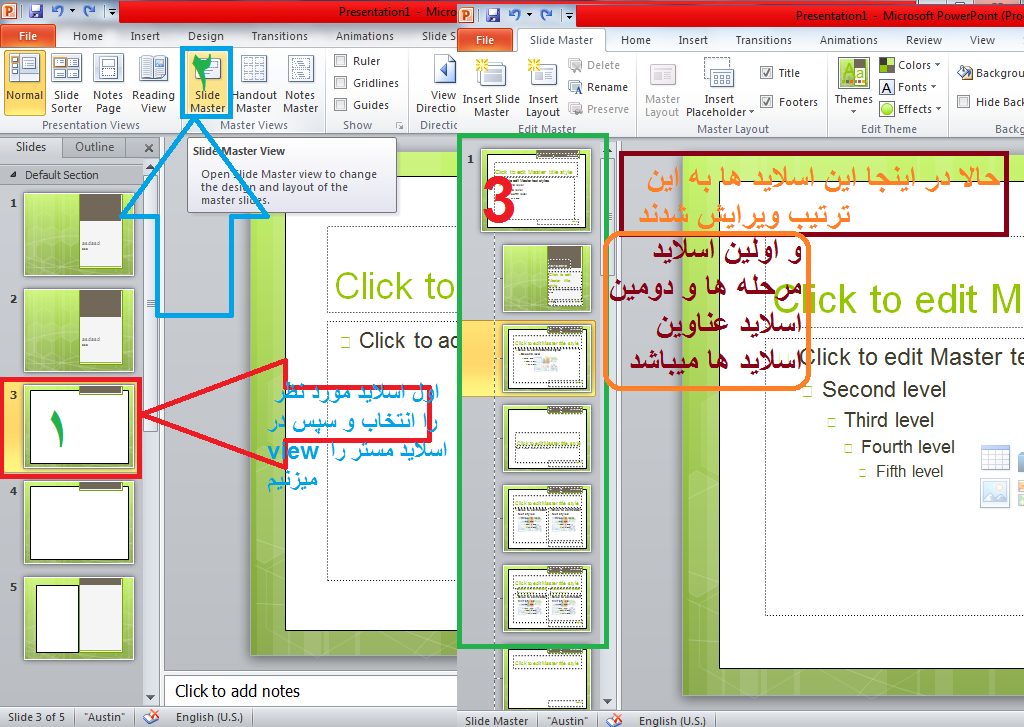Toggle the Gridlines checkbox
The width and height of the screenshot is (1024, 727).
pos(341,83)
